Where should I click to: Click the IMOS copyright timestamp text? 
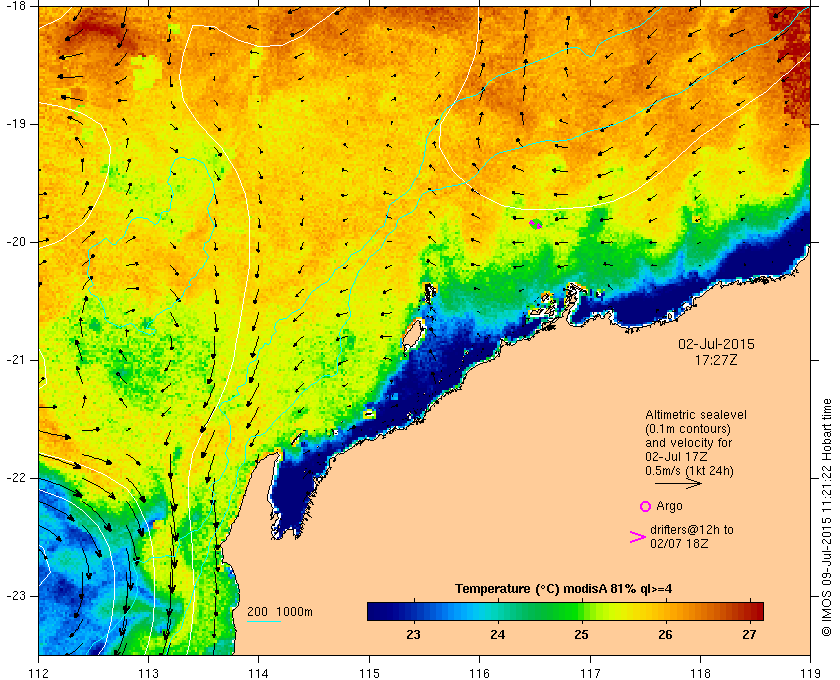pyautogui.click(x=827, y=518)
